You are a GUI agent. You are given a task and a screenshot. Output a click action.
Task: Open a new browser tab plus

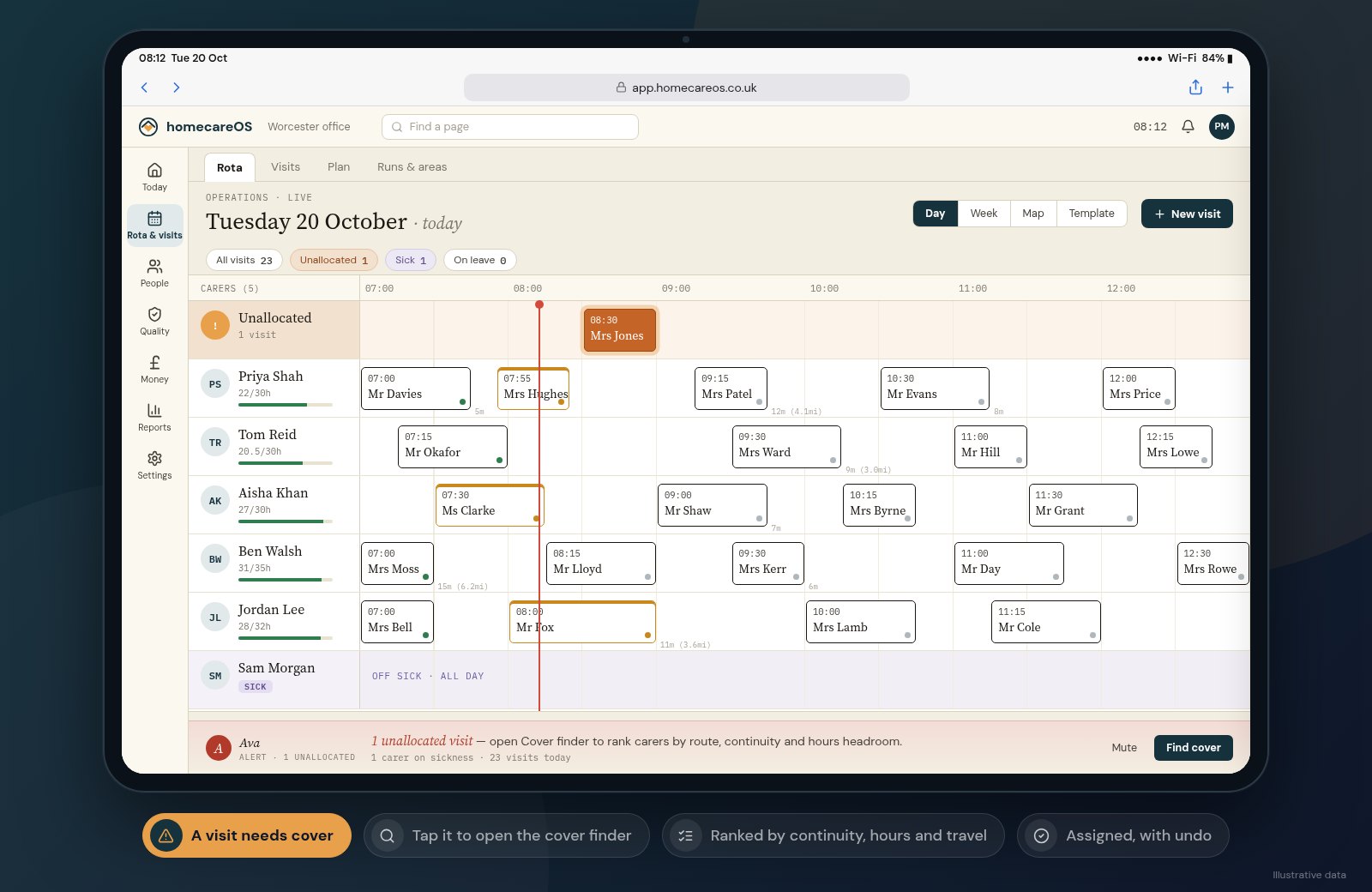(1228, 87)
